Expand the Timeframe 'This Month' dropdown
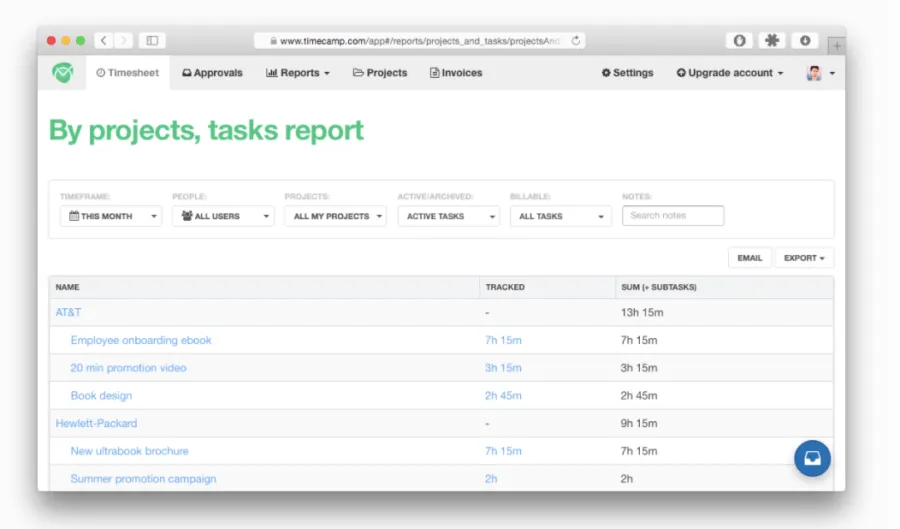Viewport: 900px width, 529px height. pos(110,216)
